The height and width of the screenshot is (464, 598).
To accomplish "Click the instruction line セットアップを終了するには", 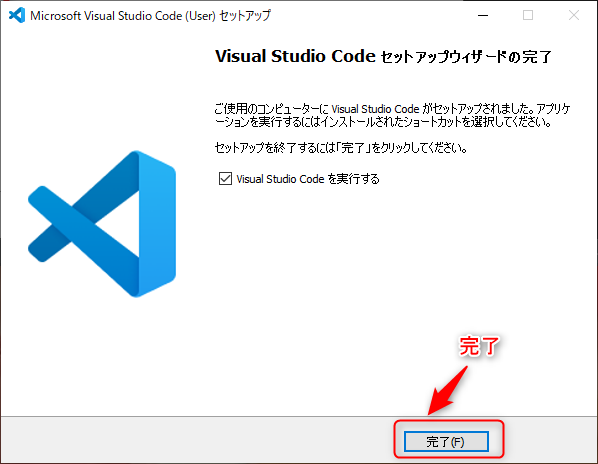I will pyautogui.click(x=341, y=147).
